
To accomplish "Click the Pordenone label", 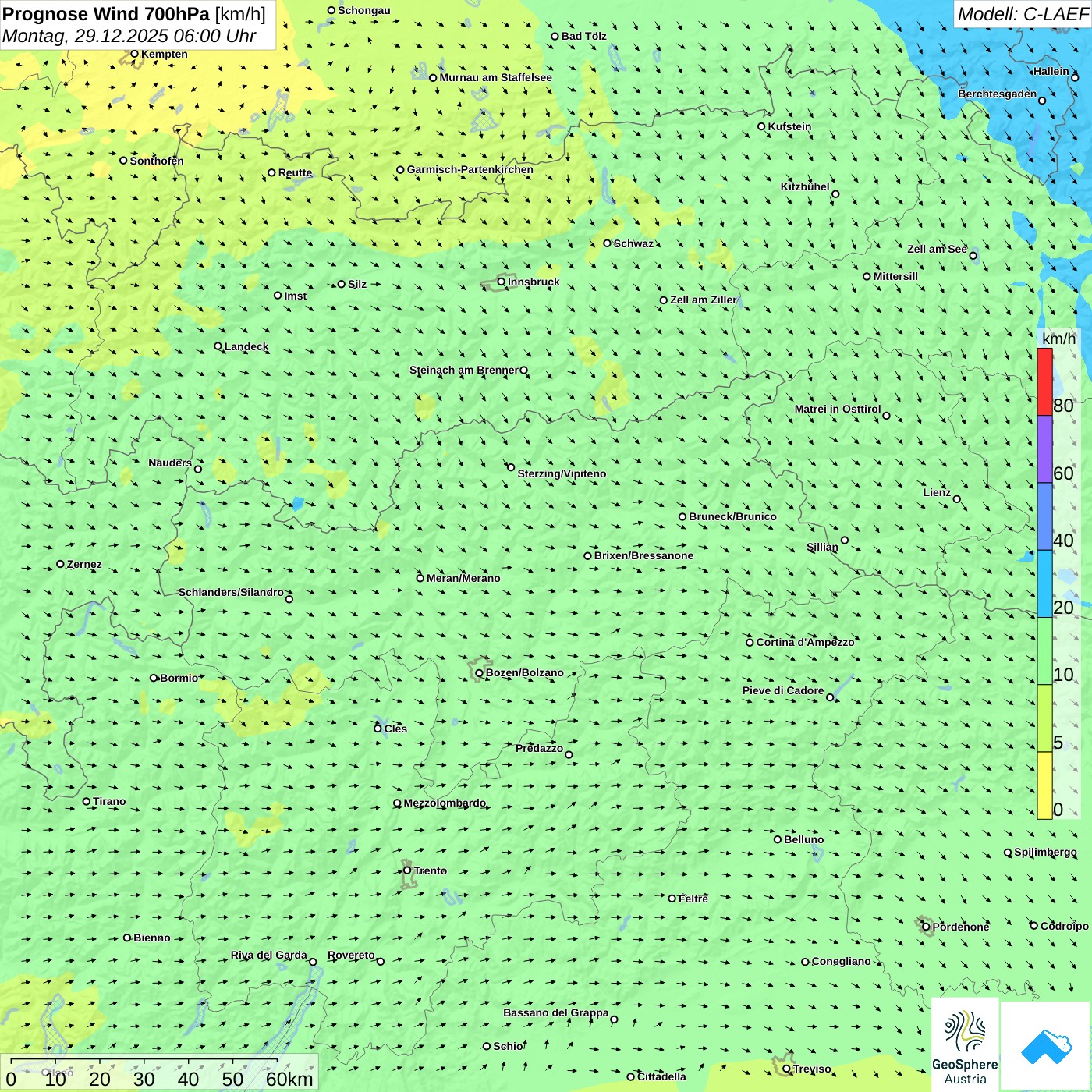I will (x=961, y=927).
